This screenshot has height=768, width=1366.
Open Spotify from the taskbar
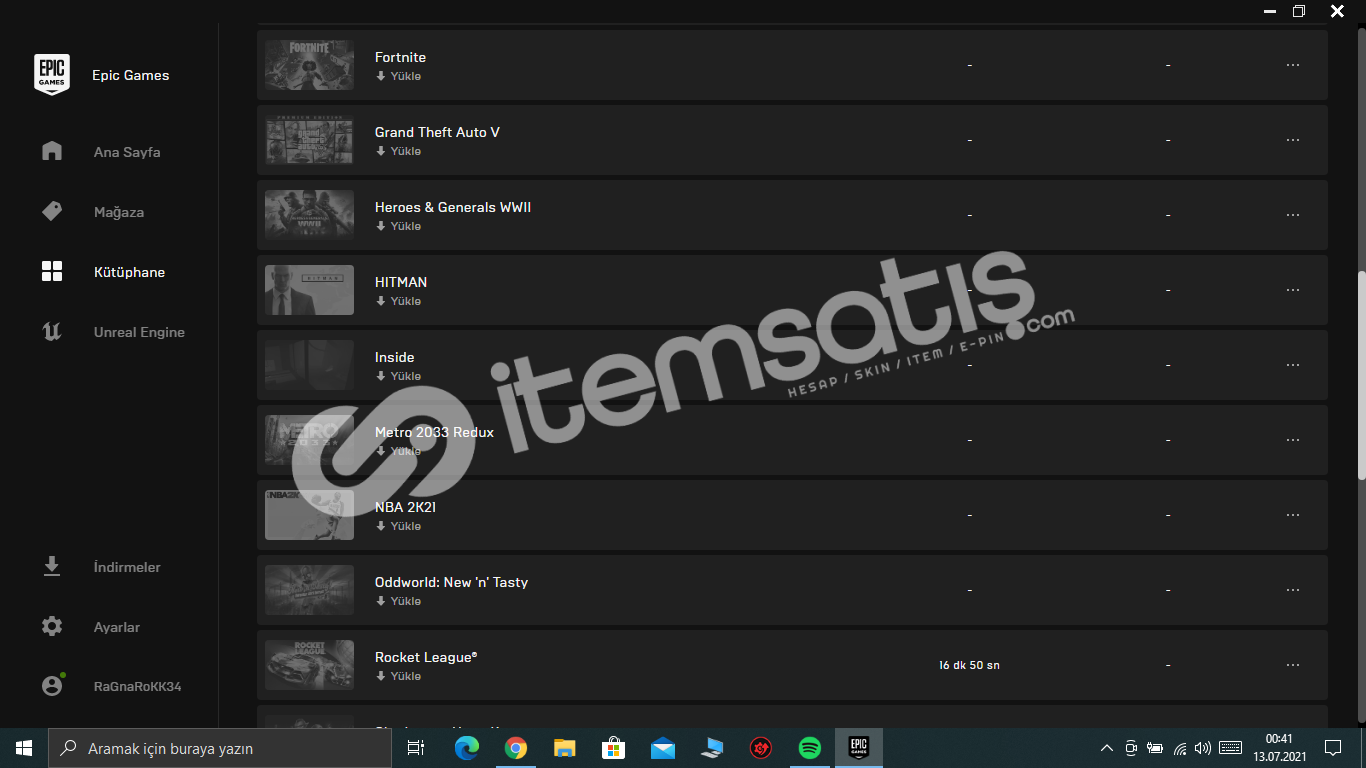(x=810, y=748)
